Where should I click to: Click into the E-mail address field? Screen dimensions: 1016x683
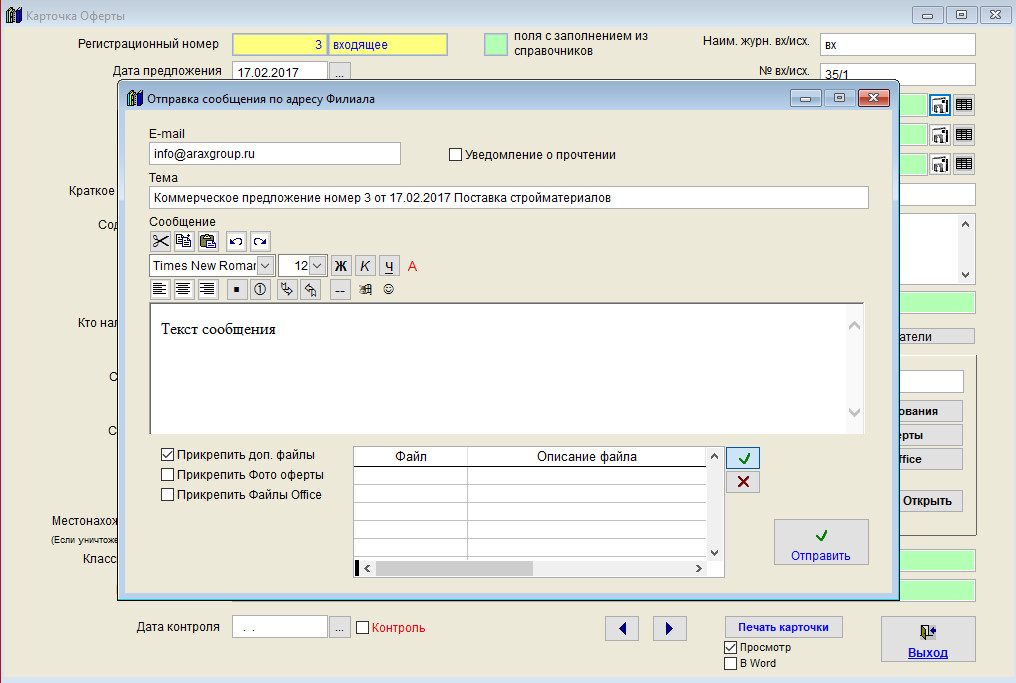(x=274, y=154)
